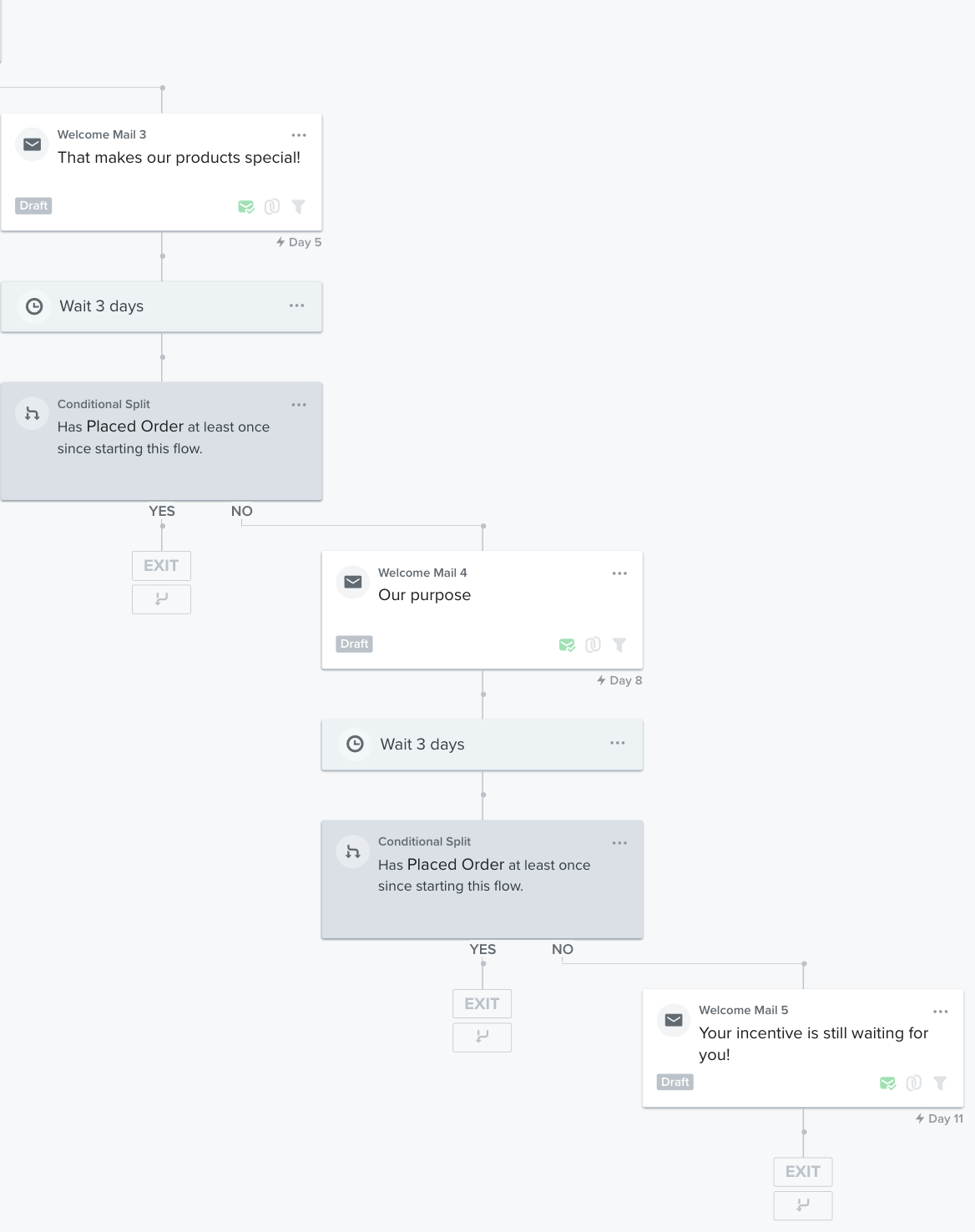Click rejoin arrow below the last EXIT
Viewport: 975px width, 1232px height.
click(x=803, y=1205)
